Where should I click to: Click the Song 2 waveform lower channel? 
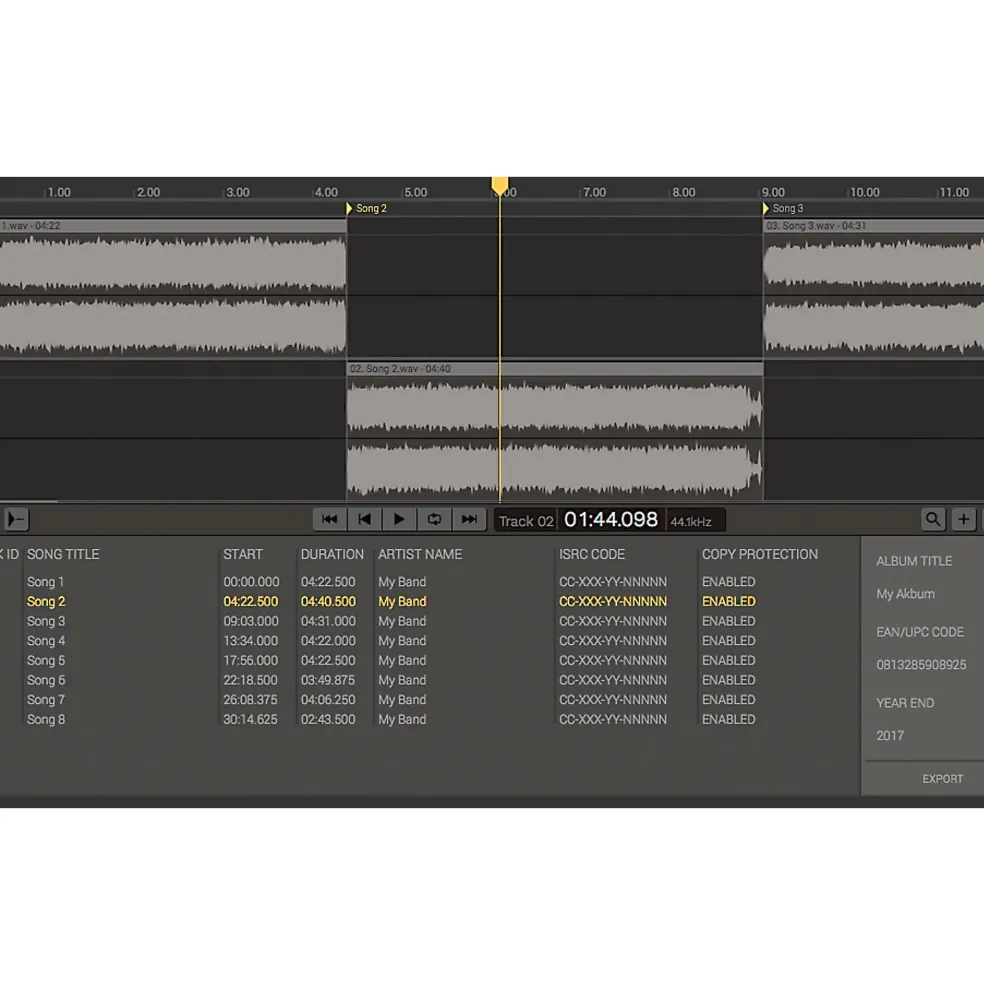555,469
